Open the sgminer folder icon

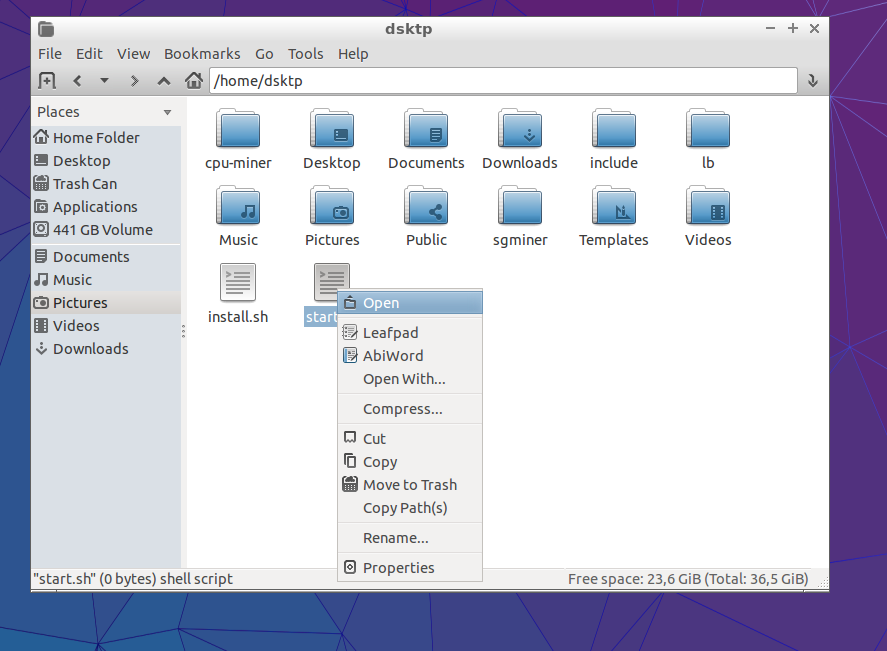click(x=520, y=208)
